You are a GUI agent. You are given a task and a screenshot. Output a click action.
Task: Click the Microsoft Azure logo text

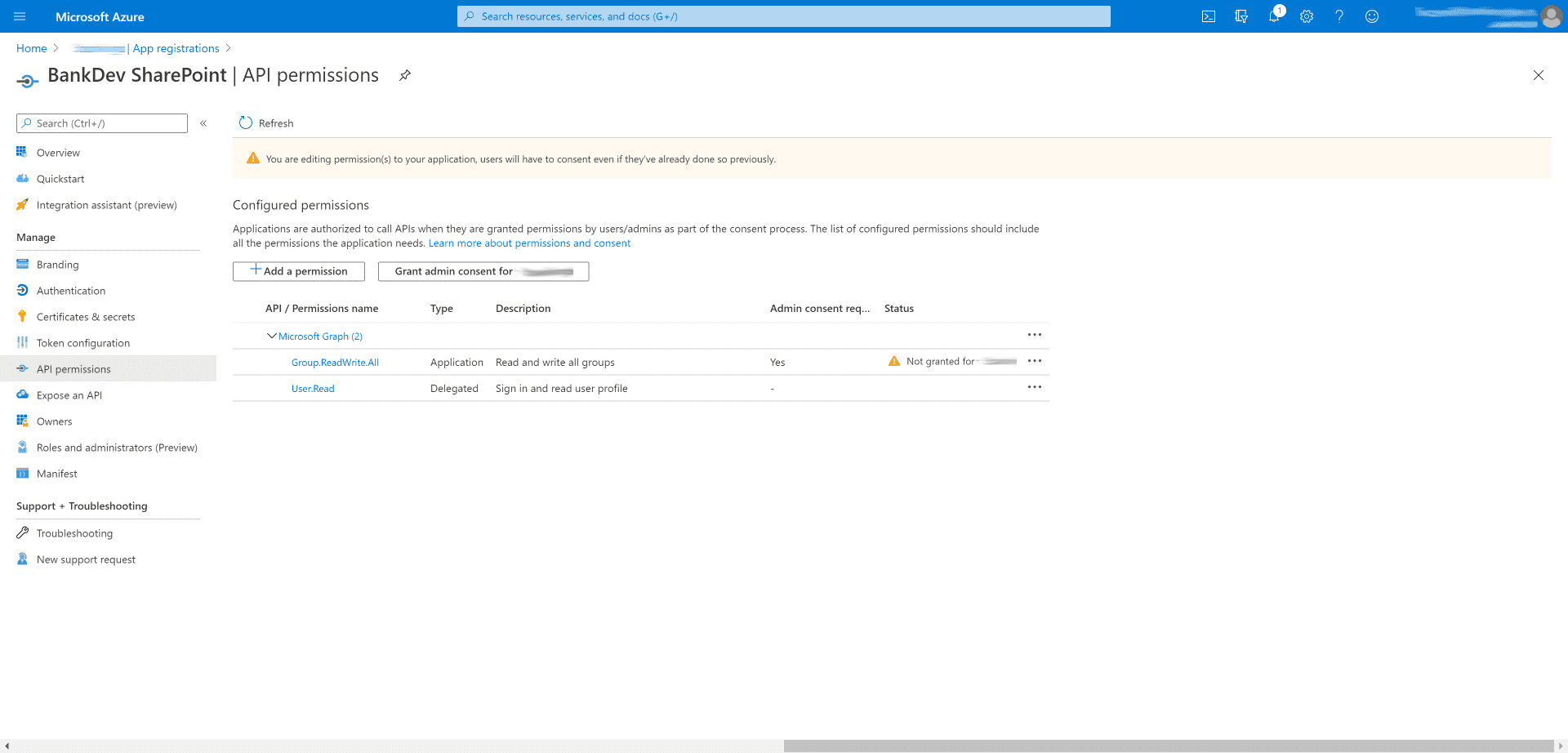tap(100, 16)
